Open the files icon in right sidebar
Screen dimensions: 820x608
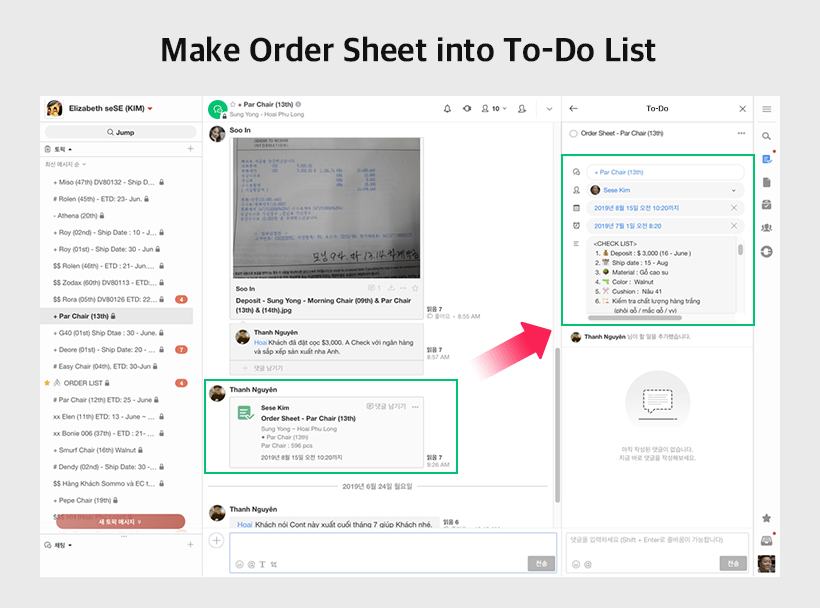[767, 182]
